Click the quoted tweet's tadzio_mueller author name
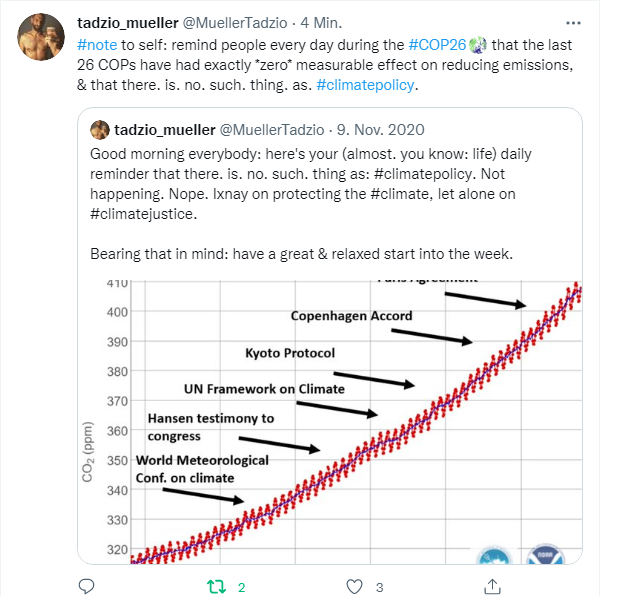 click(166, 130)
